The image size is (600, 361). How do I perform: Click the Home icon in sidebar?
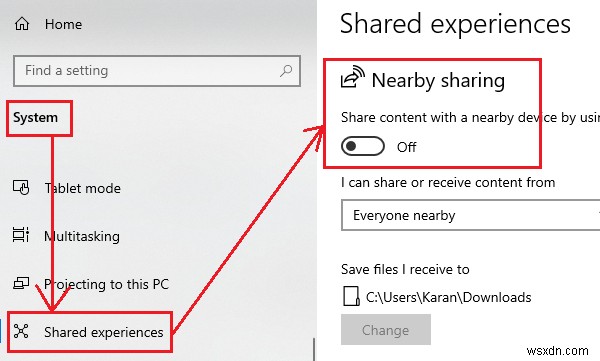tap(22, 24)
